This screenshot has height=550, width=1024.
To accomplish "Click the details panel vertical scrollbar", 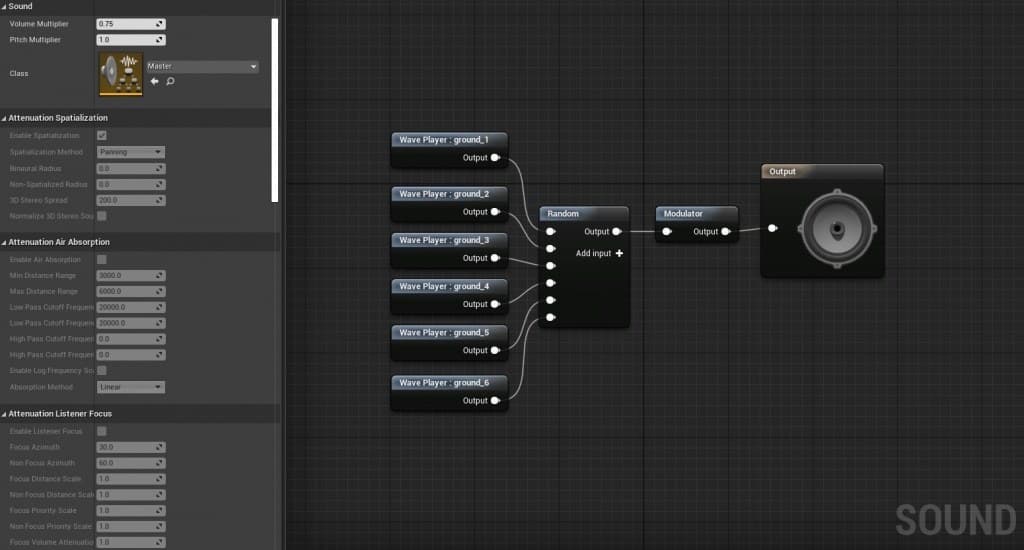I will [275, 110].
